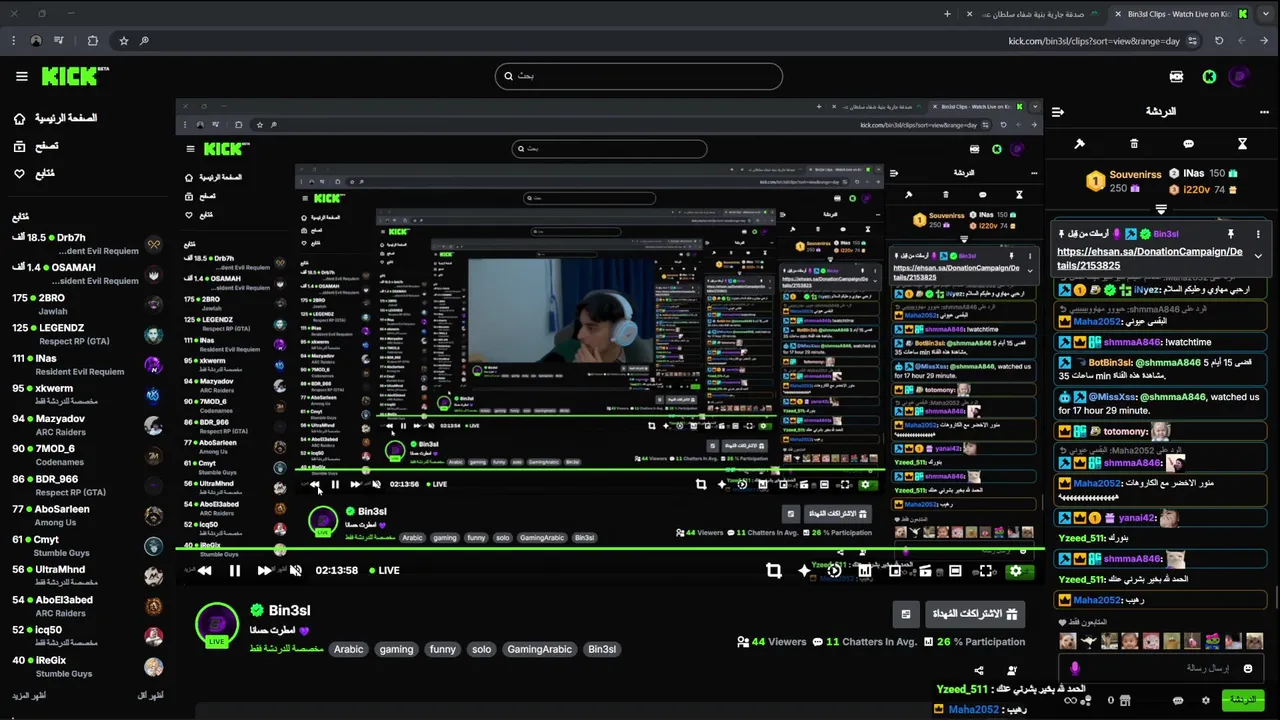Fast-forward the stream player
This screenshot has width=1280, height=720.
[x=264, y=571]
